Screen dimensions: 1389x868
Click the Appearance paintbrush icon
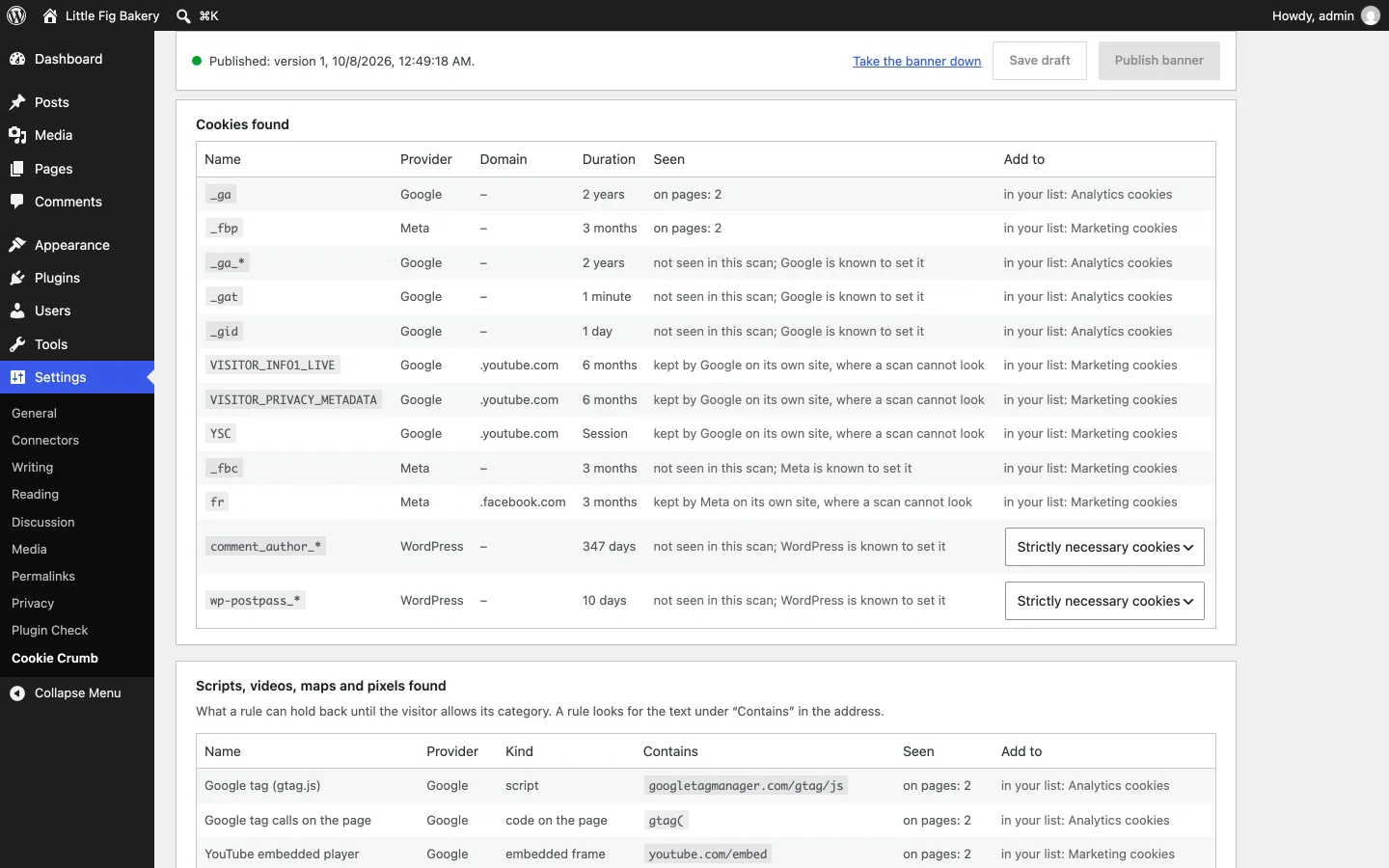point(17,245)
